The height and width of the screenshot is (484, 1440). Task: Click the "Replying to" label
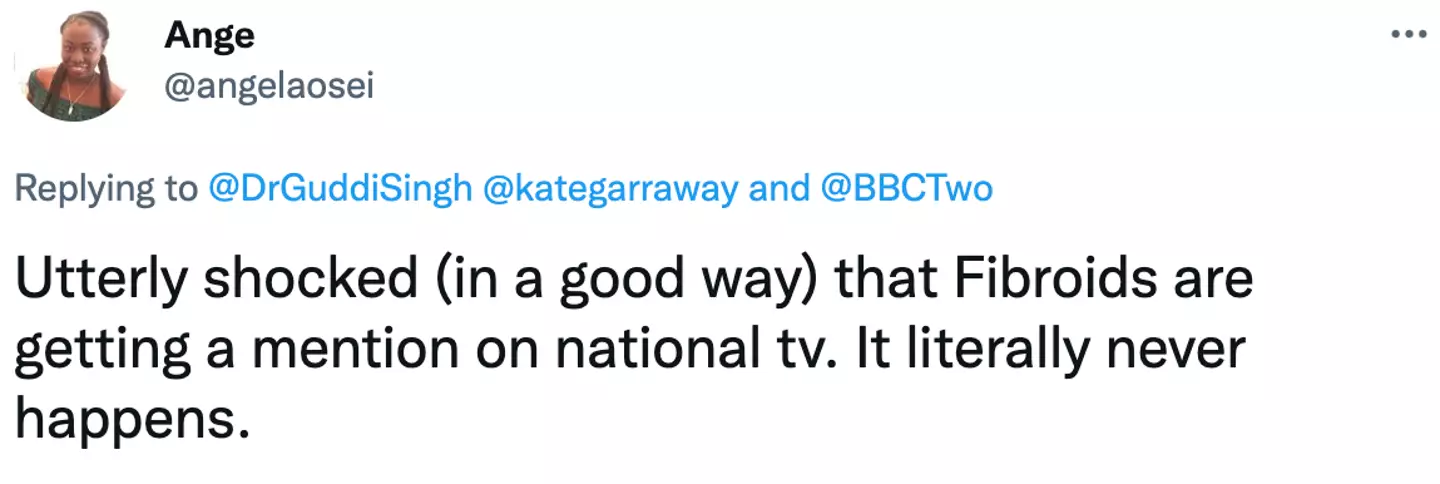point(107,188)
